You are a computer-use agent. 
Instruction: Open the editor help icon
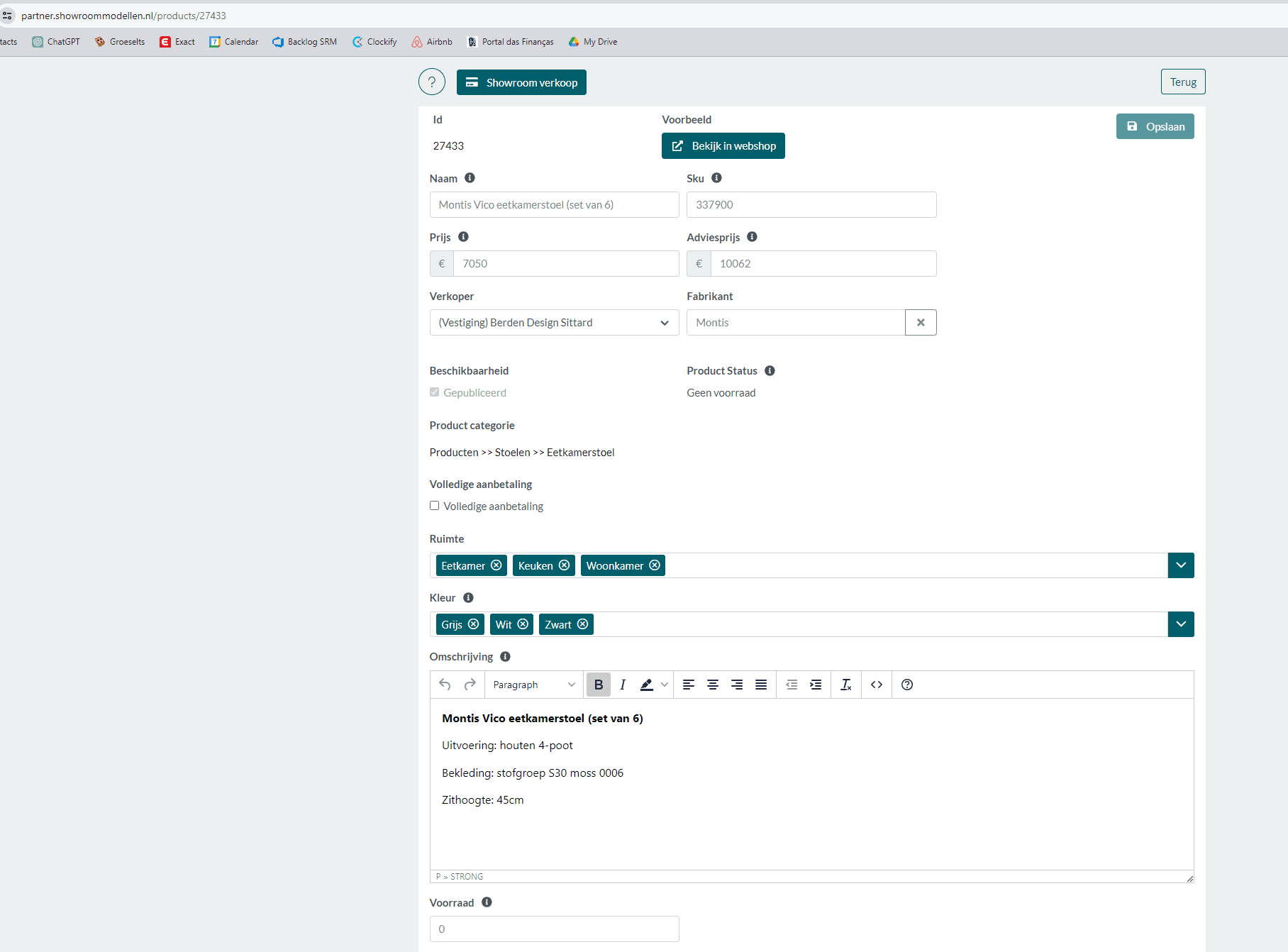pyautogui.click(x=907, y=685)
